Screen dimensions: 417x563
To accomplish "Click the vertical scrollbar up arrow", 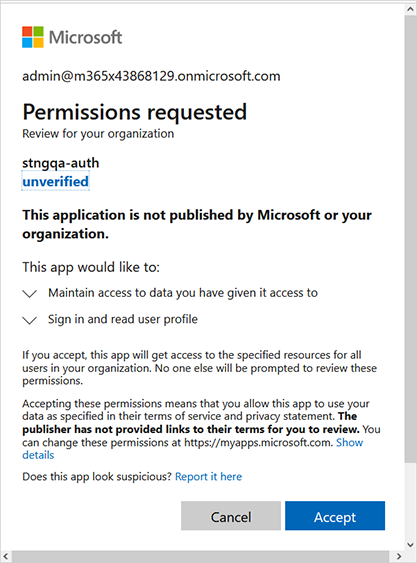I will tap(411, 9).
